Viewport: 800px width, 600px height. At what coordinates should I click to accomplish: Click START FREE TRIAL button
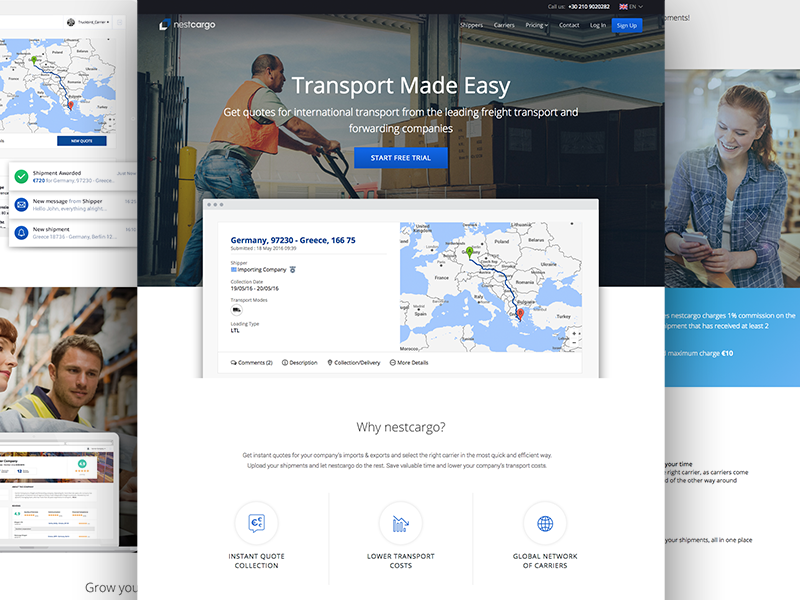click(x=401, y=158)
